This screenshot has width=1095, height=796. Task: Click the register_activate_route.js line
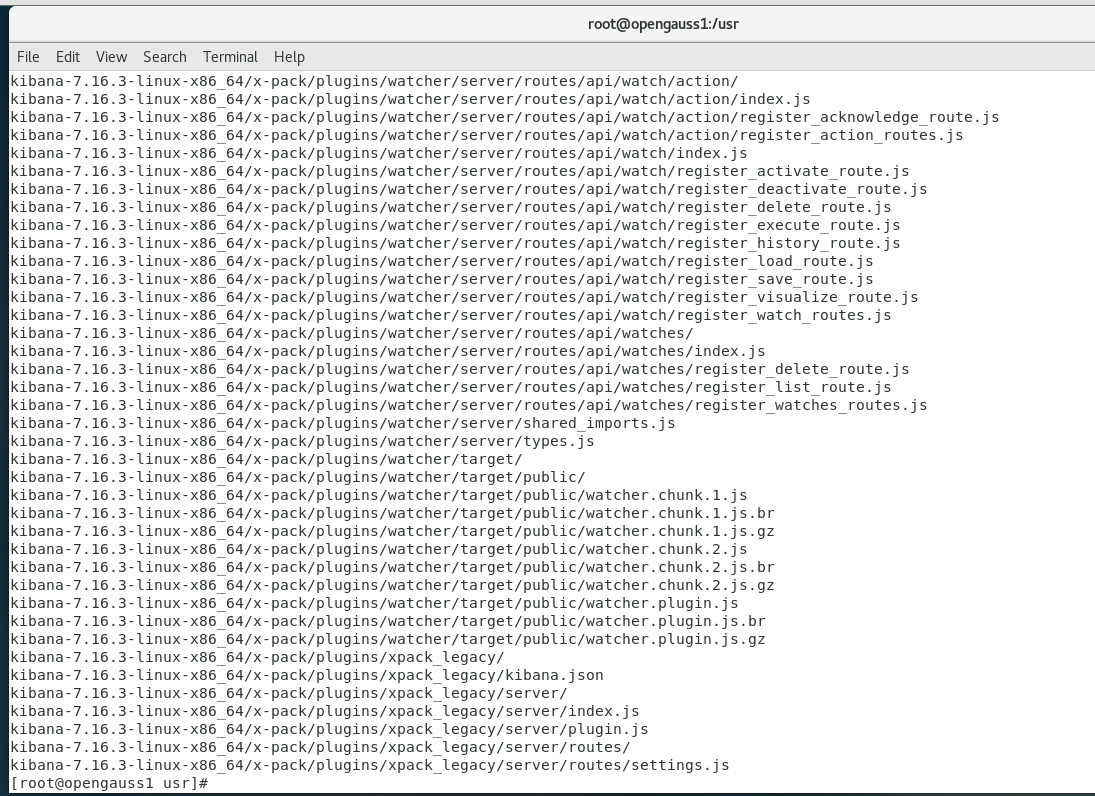click(460, 171)
